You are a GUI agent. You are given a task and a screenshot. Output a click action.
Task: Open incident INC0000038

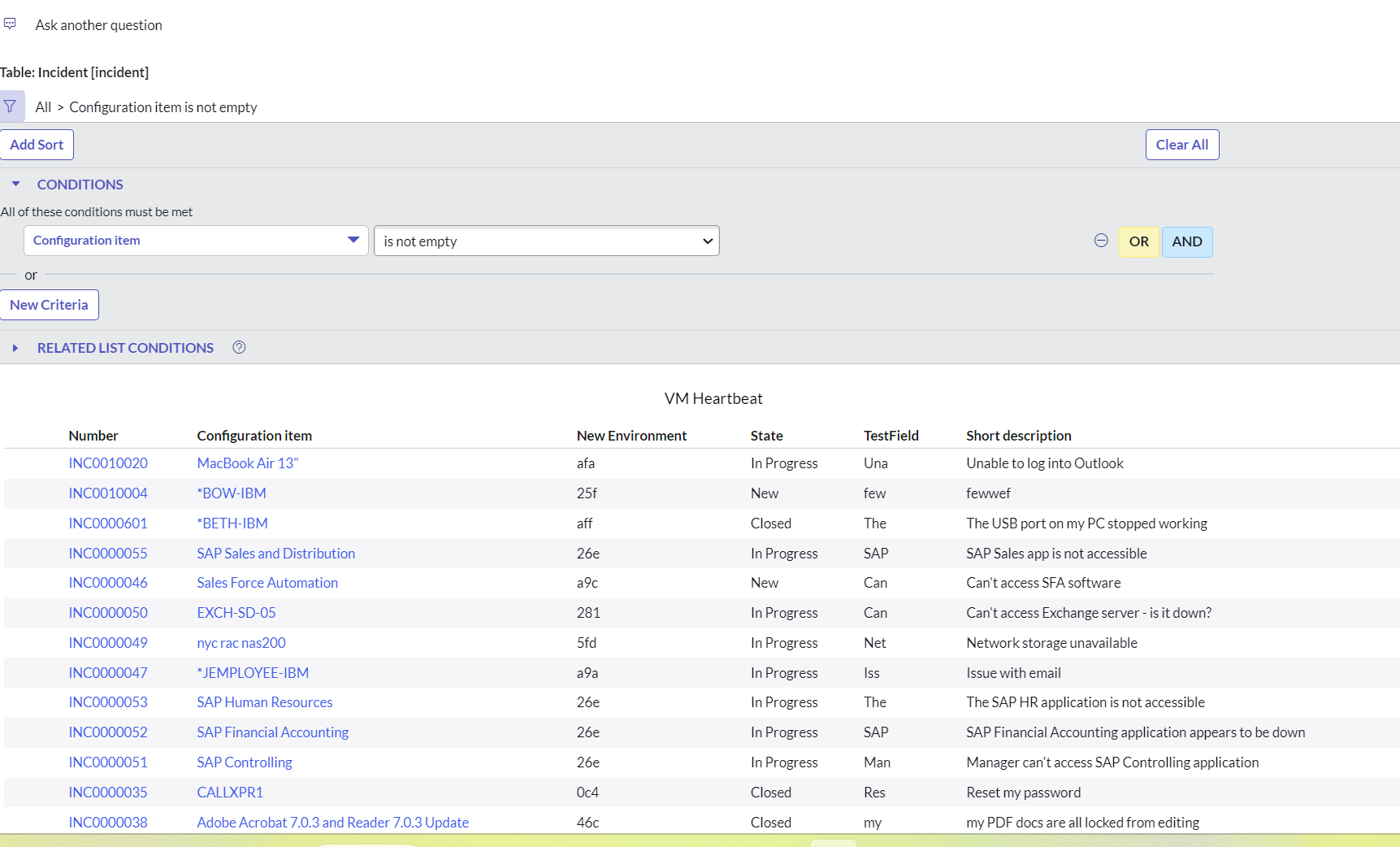(x=107, y=822)
